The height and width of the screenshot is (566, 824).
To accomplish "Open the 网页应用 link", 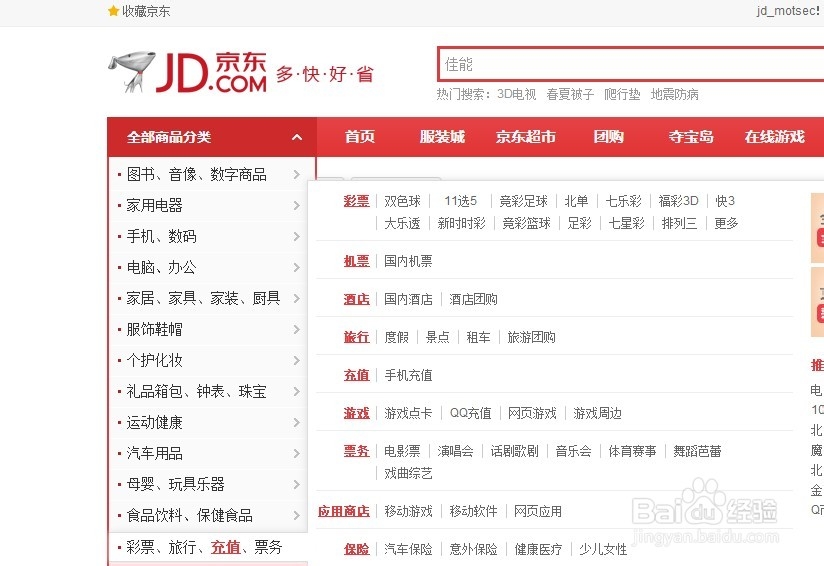I will click(x=538, y=512).
